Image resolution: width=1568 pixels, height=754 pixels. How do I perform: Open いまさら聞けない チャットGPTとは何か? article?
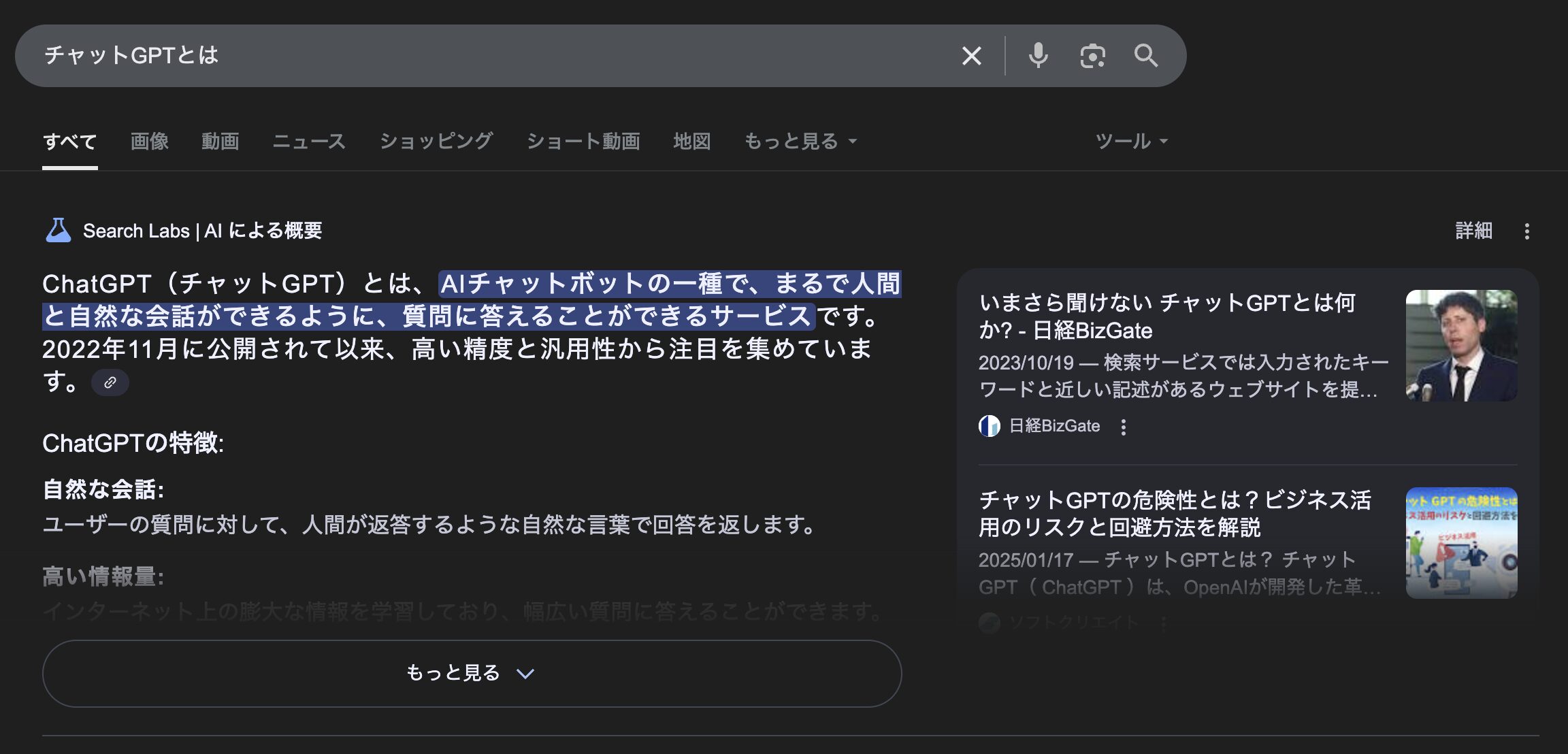tap(1167, 316)
